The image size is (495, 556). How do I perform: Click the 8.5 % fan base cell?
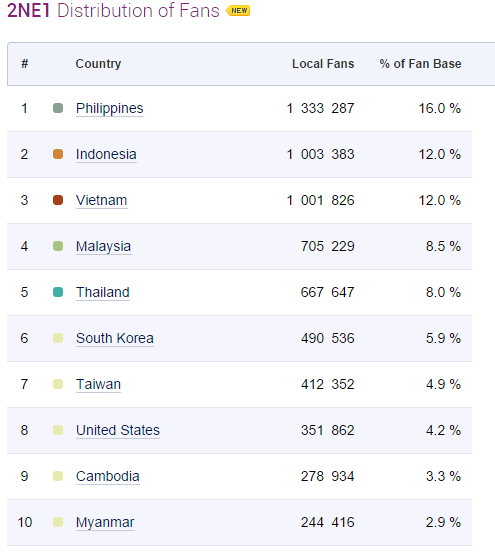[x=443, y=246]
